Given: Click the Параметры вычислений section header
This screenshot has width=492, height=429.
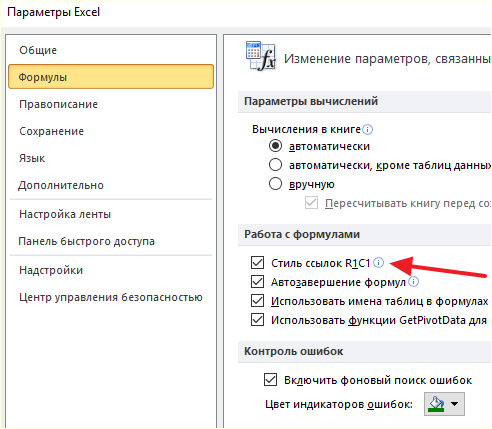Looking at the screenshot, I should coord(311,101).
